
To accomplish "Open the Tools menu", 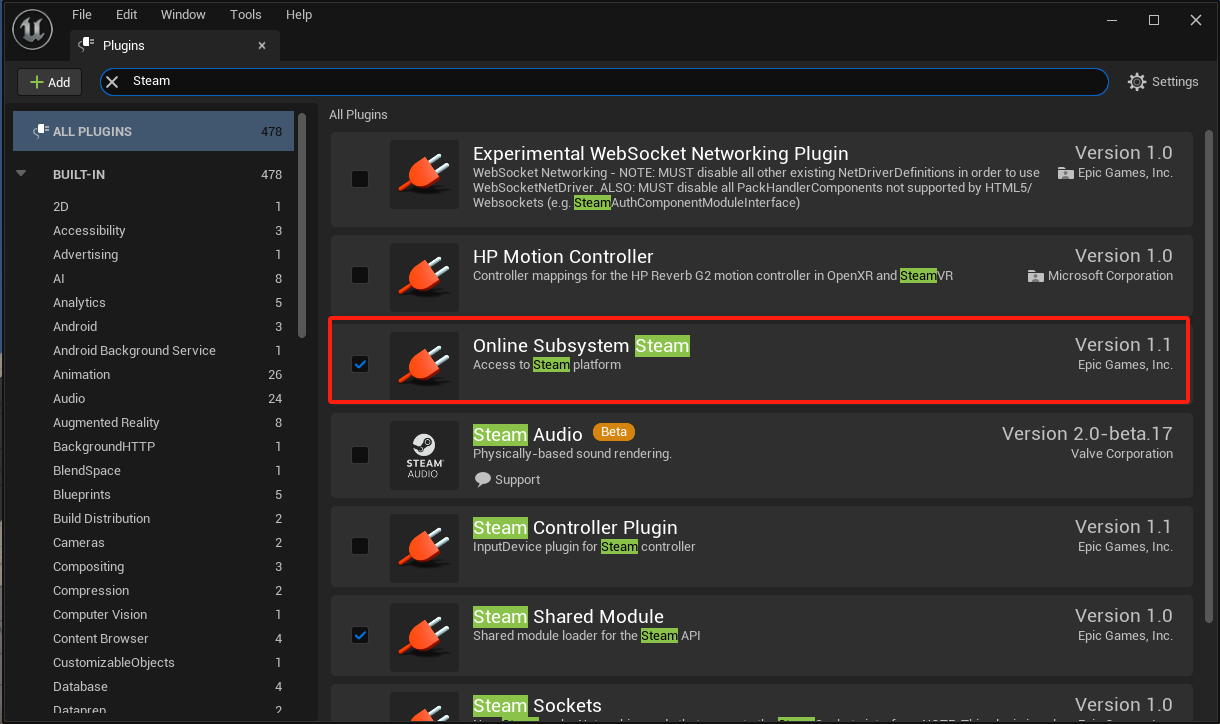I will click(245, 15).
